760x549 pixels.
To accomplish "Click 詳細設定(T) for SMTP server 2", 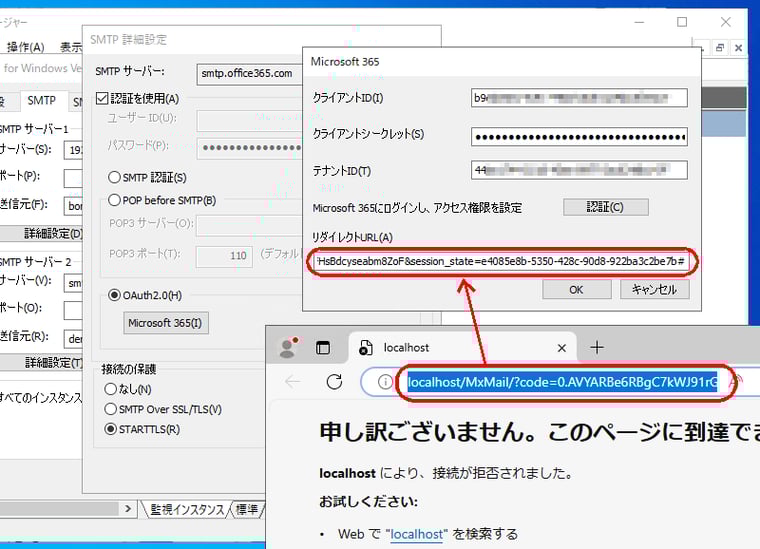I will [x=42, y=362].
